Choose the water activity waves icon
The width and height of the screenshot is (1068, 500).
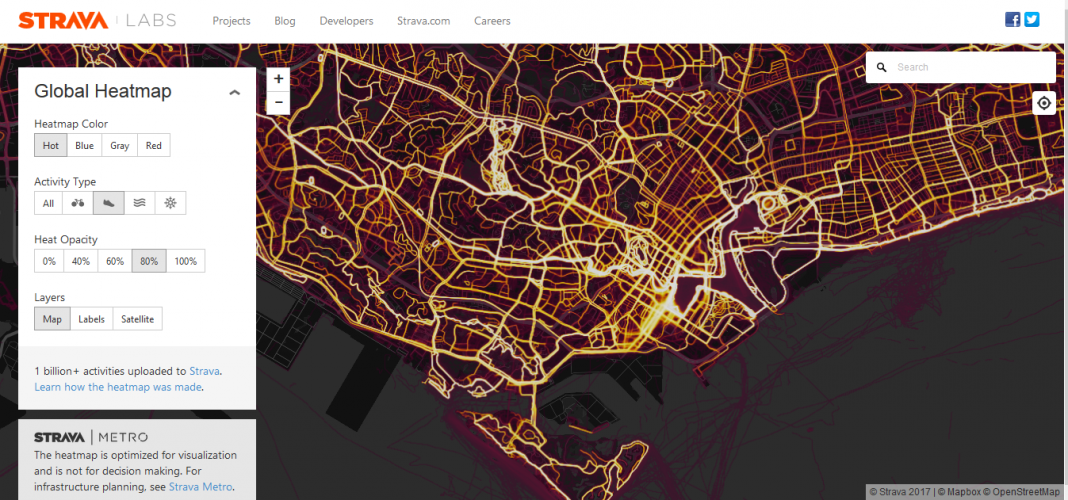[140, 203]
